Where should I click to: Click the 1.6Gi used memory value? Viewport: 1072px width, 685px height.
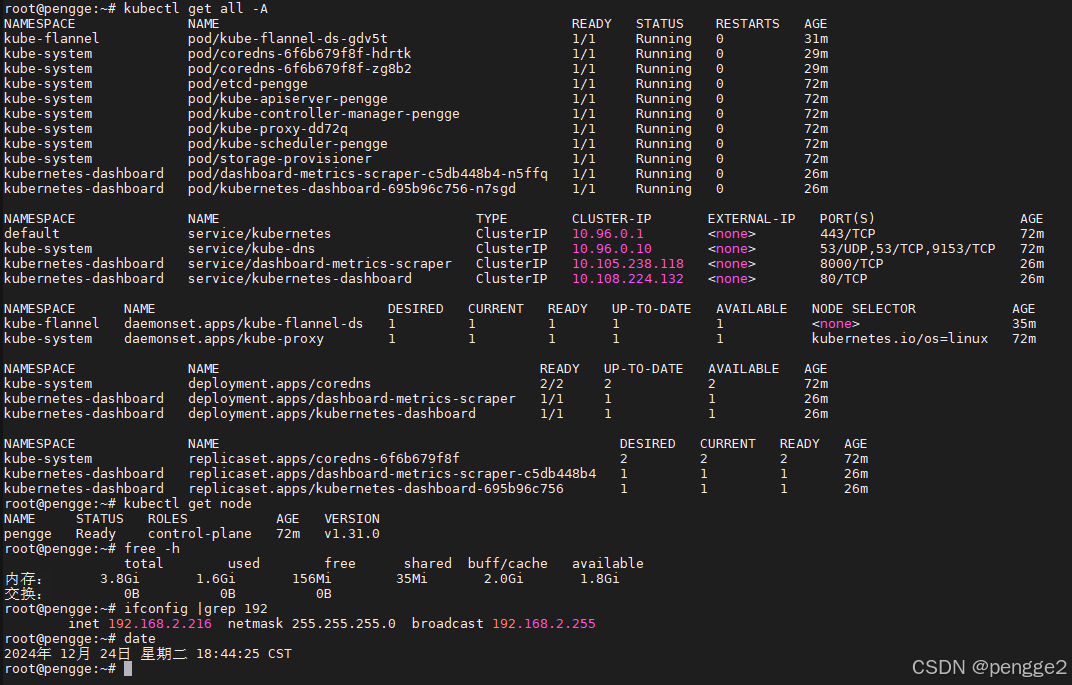tap(216, 580)
